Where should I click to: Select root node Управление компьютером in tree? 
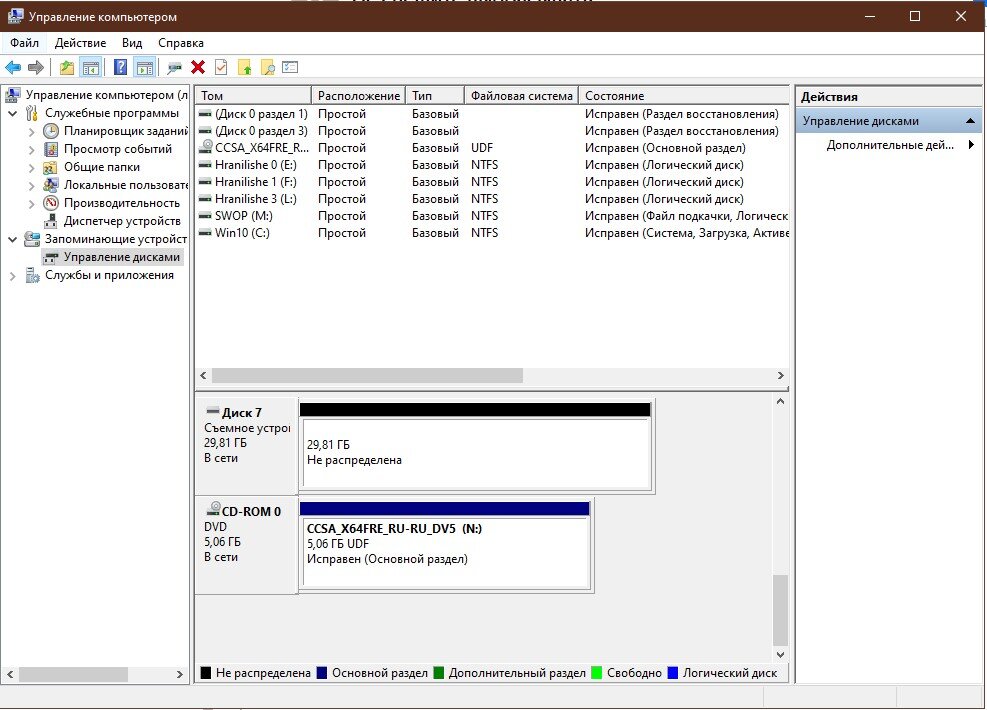click(106, 95)
